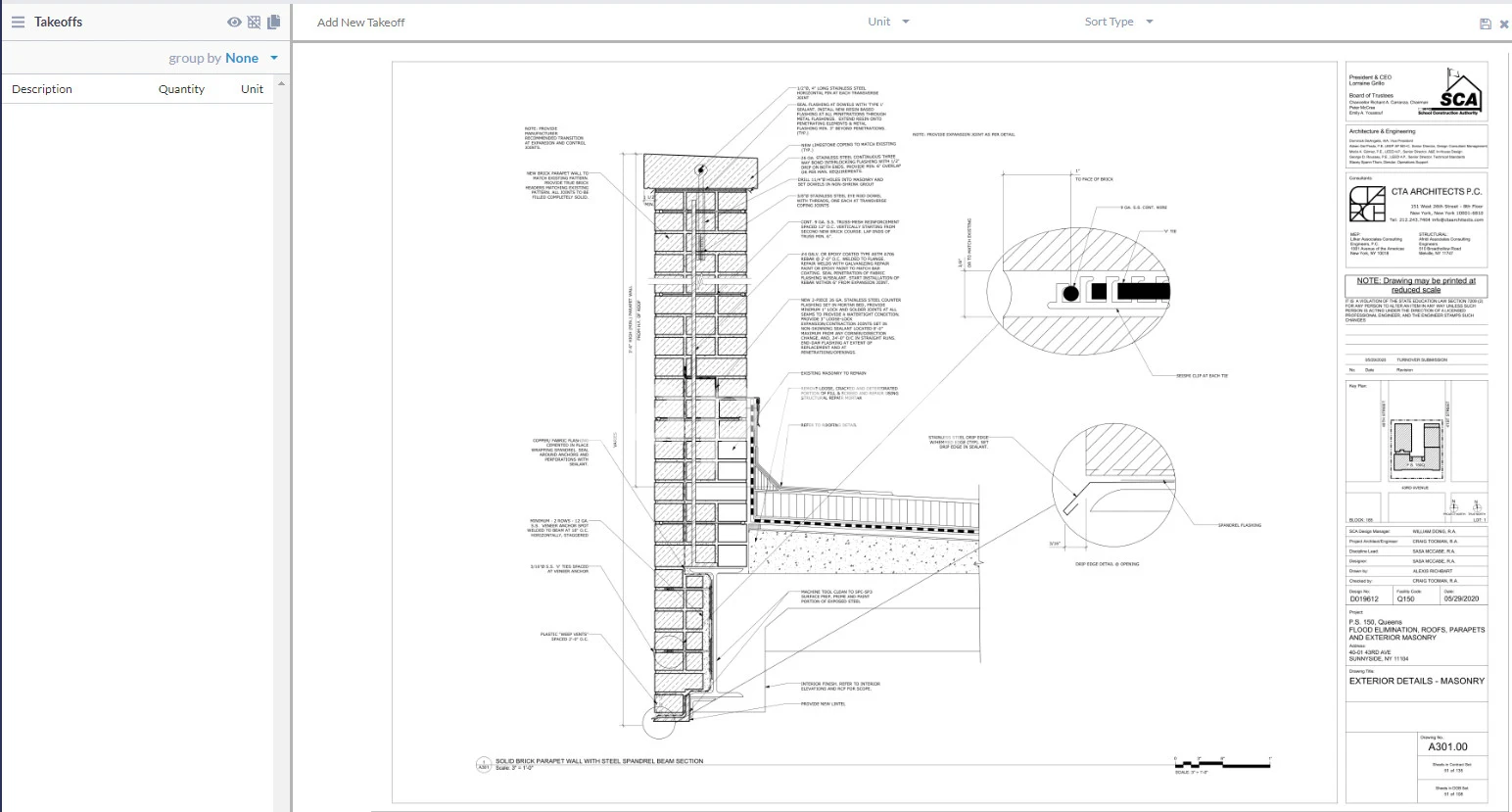This screenshot has height=812, width=1512.
Task: Open the Sort Type dropdown
Action: pyautogui.click(x=1118, y=22)
